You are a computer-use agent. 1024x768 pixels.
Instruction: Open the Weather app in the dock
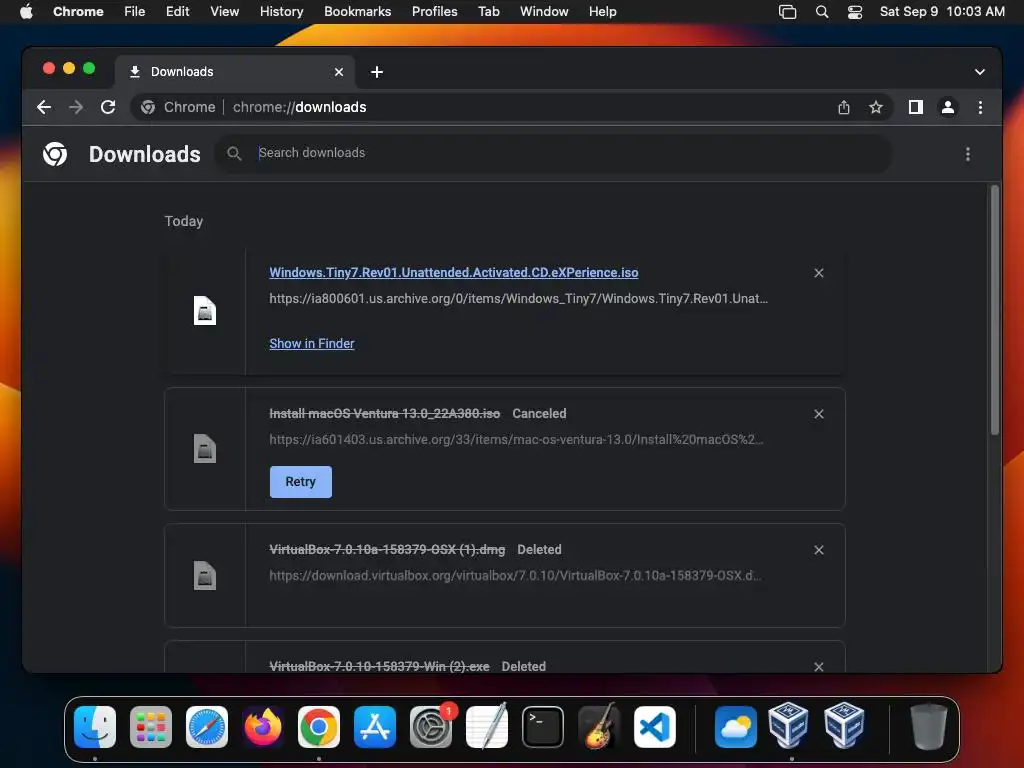[735, 727]
